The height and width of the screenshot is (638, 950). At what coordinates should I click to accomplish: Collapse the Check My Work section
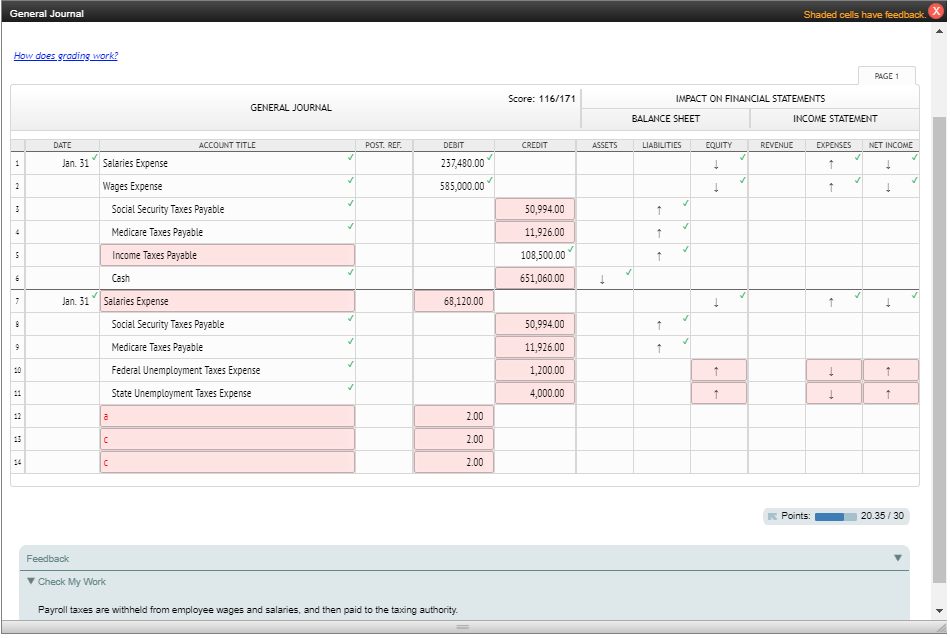[31, 581]
